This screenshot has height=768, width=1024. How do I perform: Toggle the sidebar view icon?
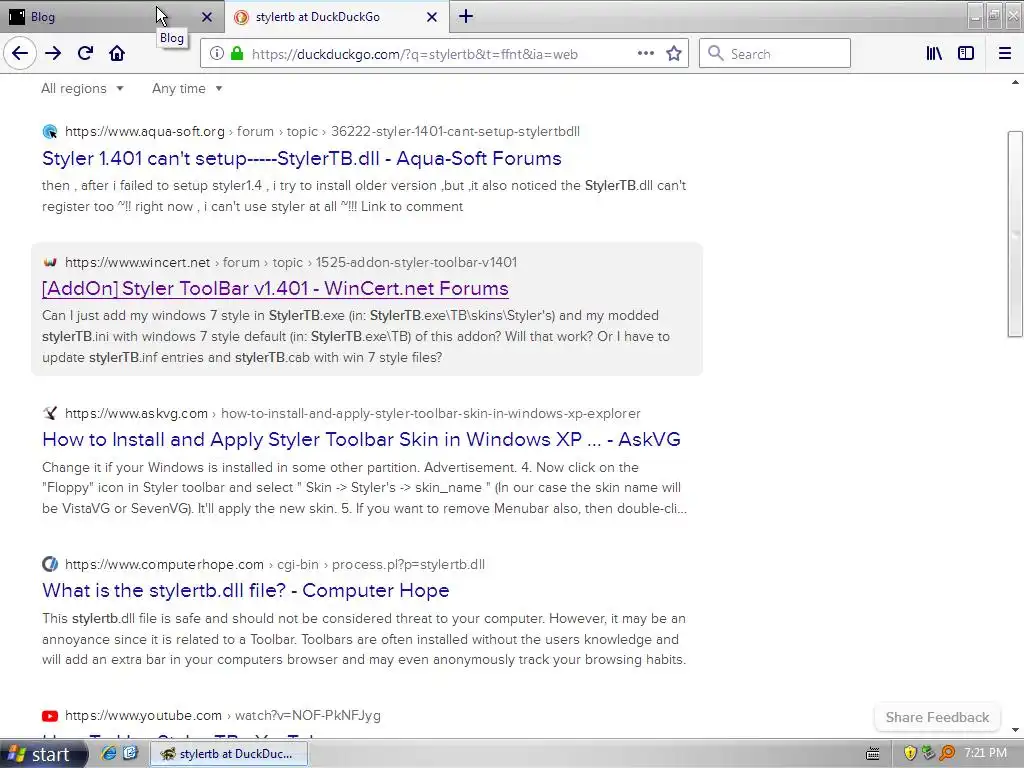966,54
